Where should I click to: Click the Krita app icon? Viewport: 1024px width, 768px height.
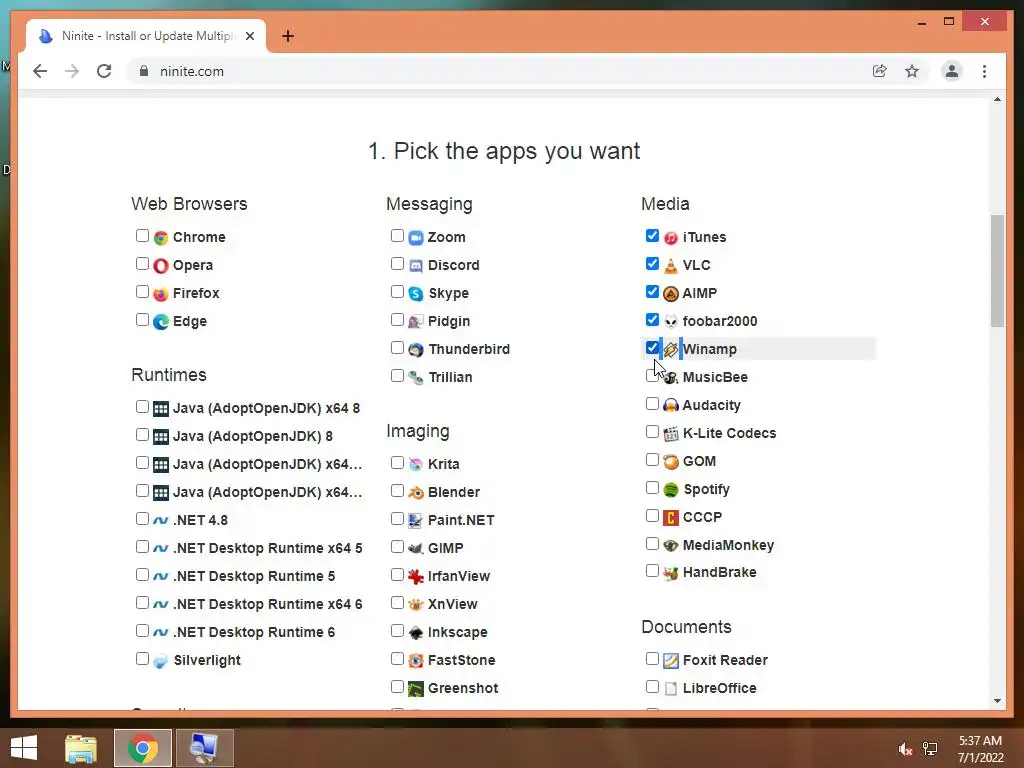click(416, 465)
